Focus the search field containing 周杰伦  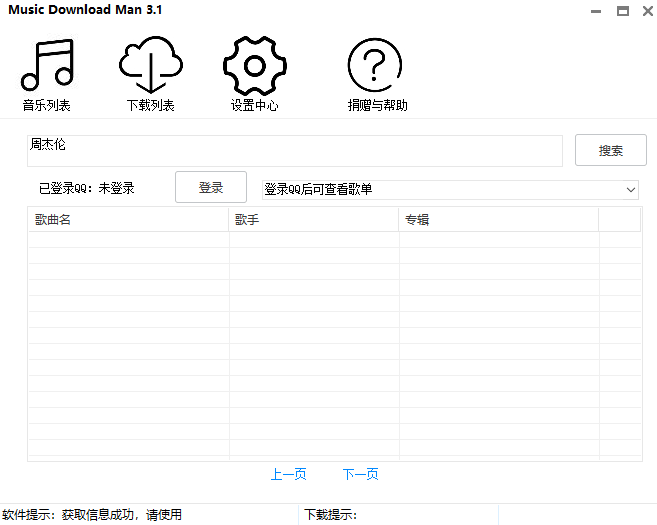[x=295, y=151]
